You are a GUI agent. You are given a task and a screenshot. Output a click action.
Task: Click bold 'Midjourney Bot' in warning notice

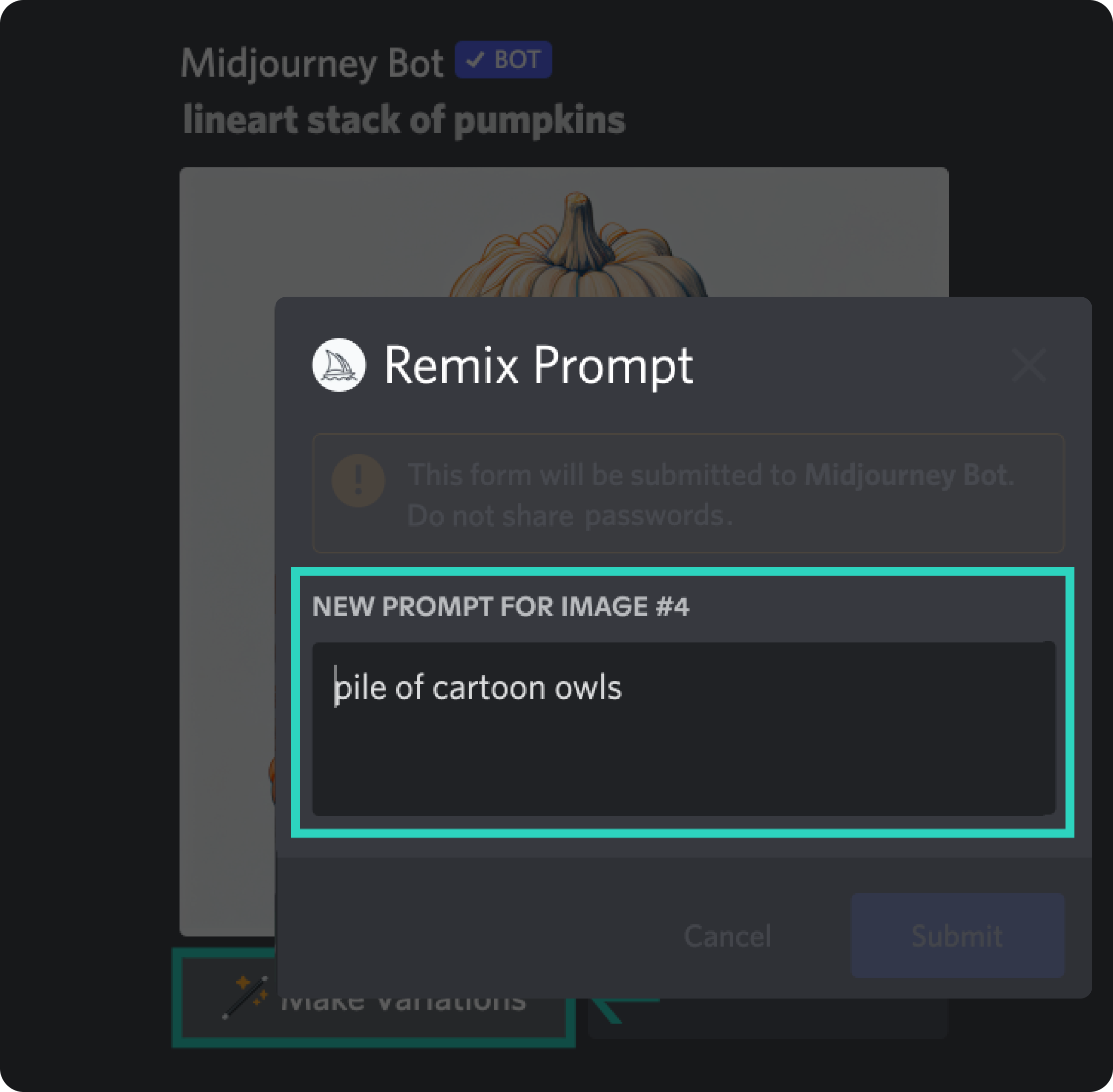(x=909, y=474)
